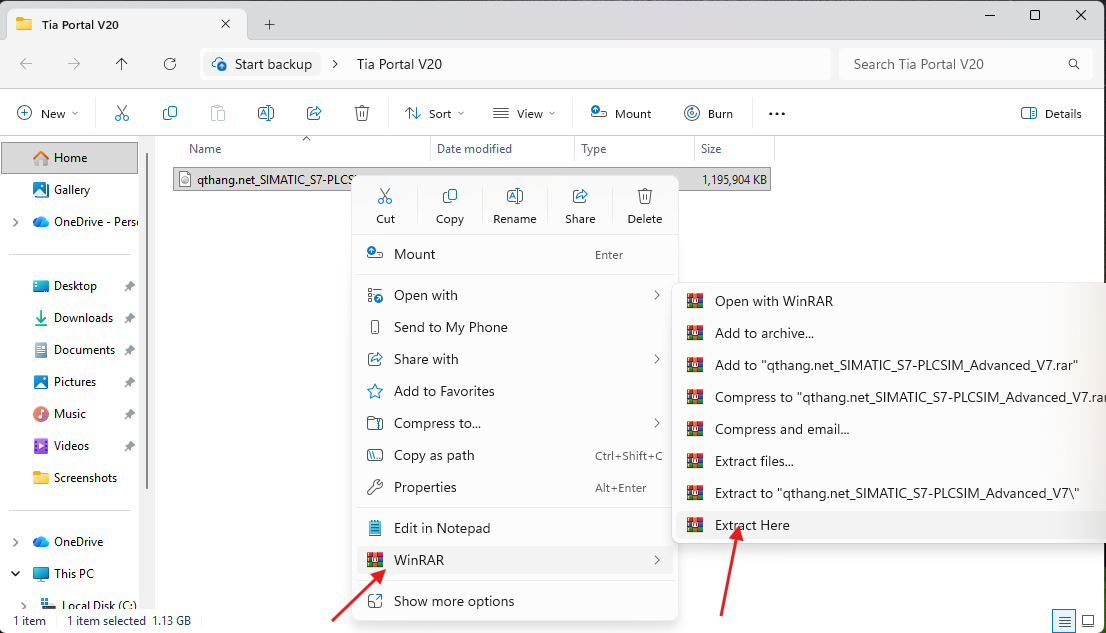The image size is (1106, 633).
Task: Open Downloads folder in sidebar
Action: coord(83,318)
